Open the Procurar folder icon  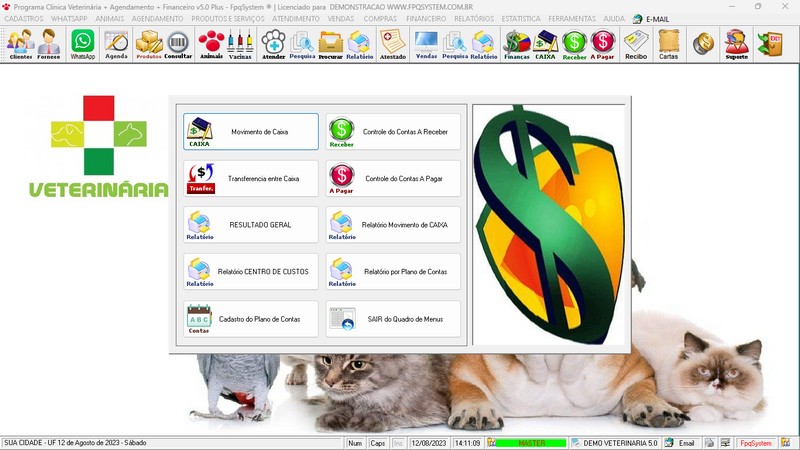point(331,44)
